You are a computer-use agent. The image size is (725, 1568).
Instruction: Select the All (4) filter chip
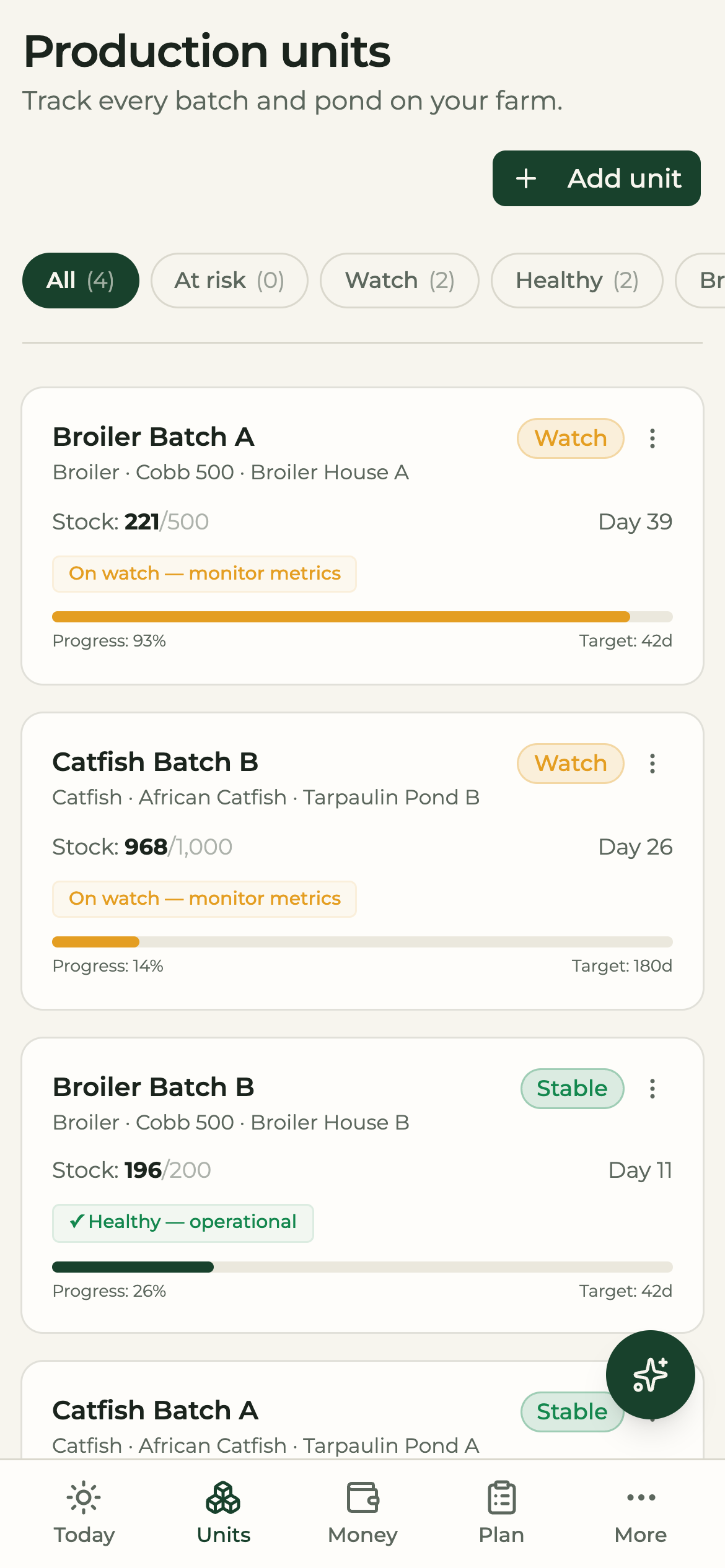point(81,281)
